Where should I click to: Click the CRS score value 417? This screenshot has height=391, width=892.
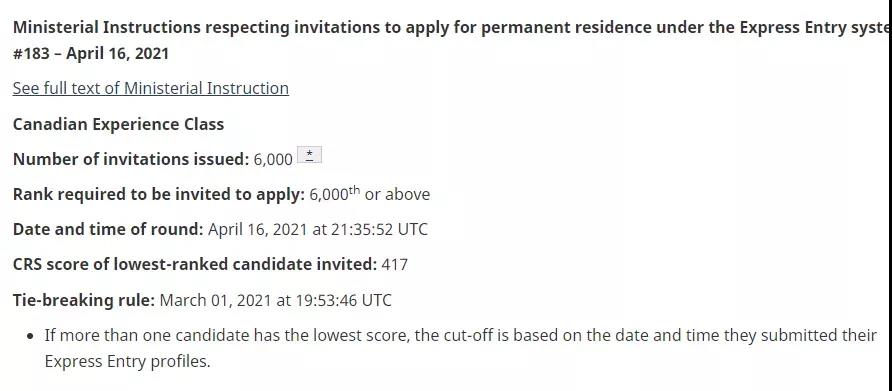(x=394, y=265)
